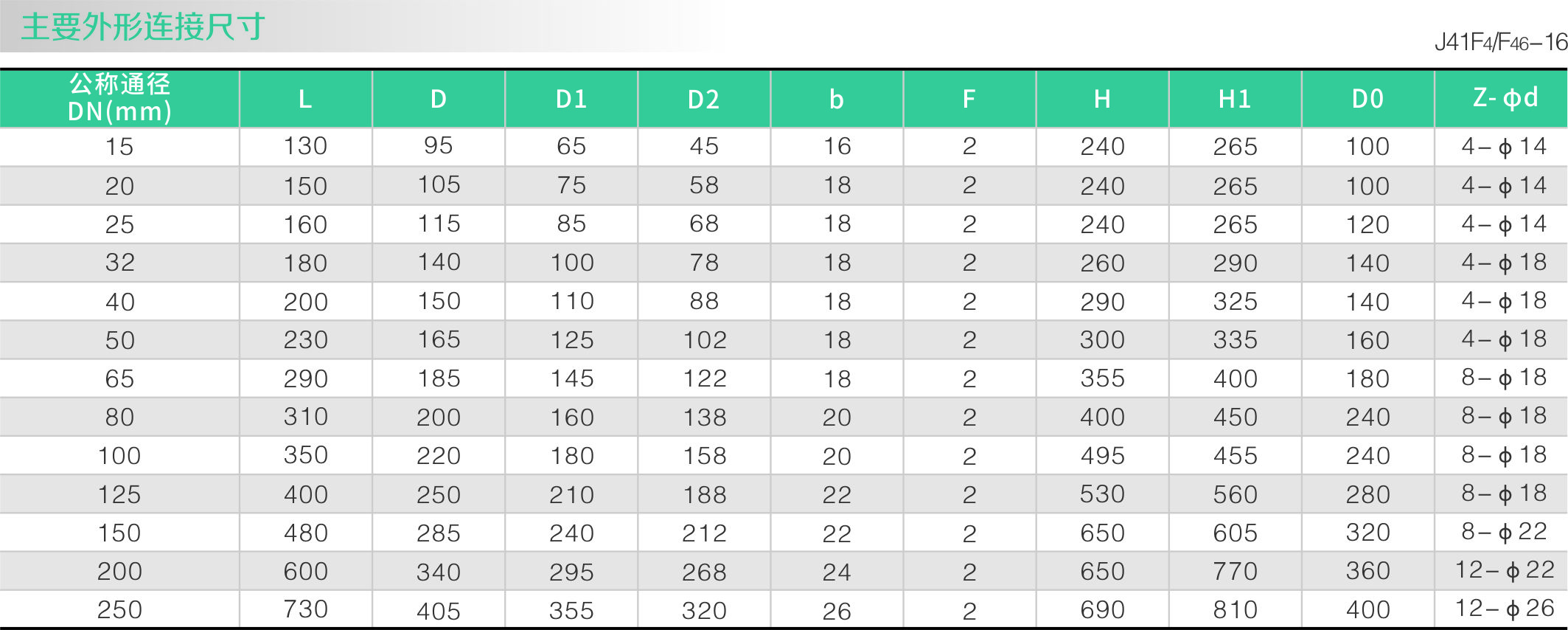Select the D1 column header
The width and height of the screenshot is (1568, 630).
click(x=571, y=99)
